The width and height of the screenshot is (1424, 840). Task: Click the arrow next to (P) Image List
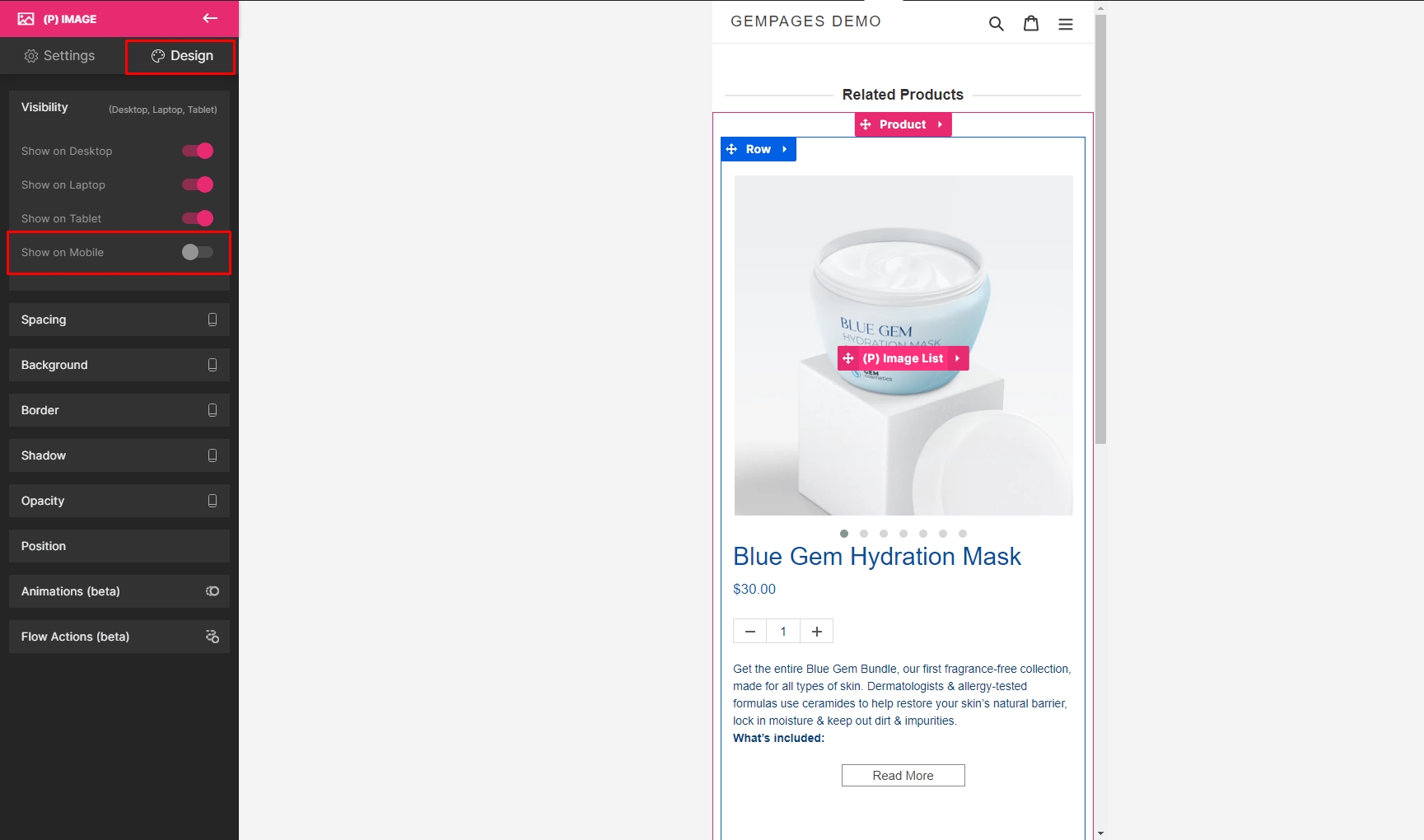(x=957, y=358)
